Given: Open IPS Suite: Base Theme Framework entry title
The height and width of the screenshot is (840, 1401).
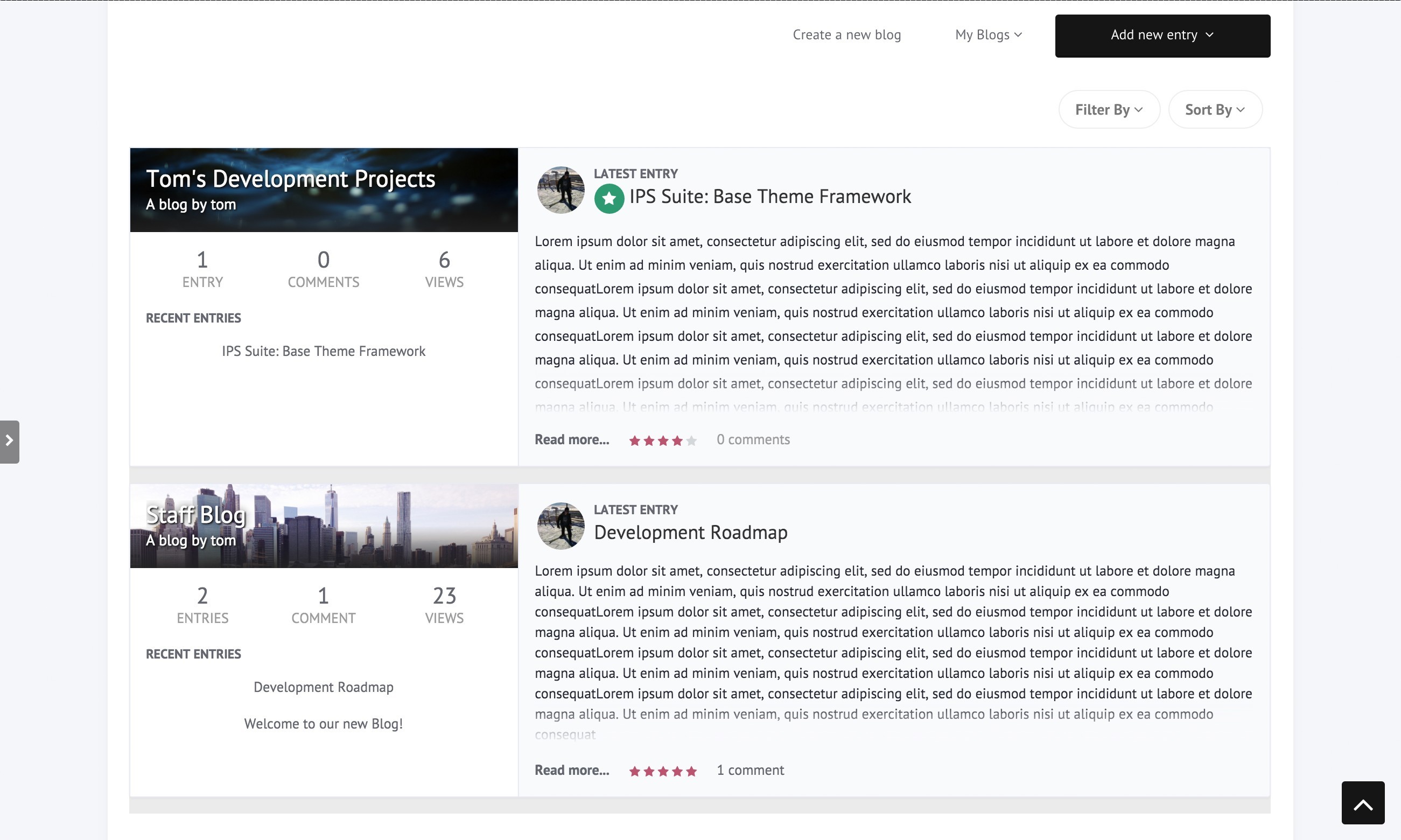Looking at the screenshot, I should click(x=769, y=197).
